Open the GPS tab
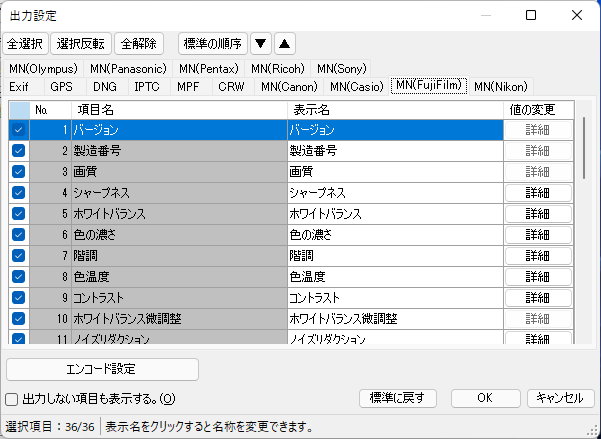The image size is (601, 439). [62, 87]
